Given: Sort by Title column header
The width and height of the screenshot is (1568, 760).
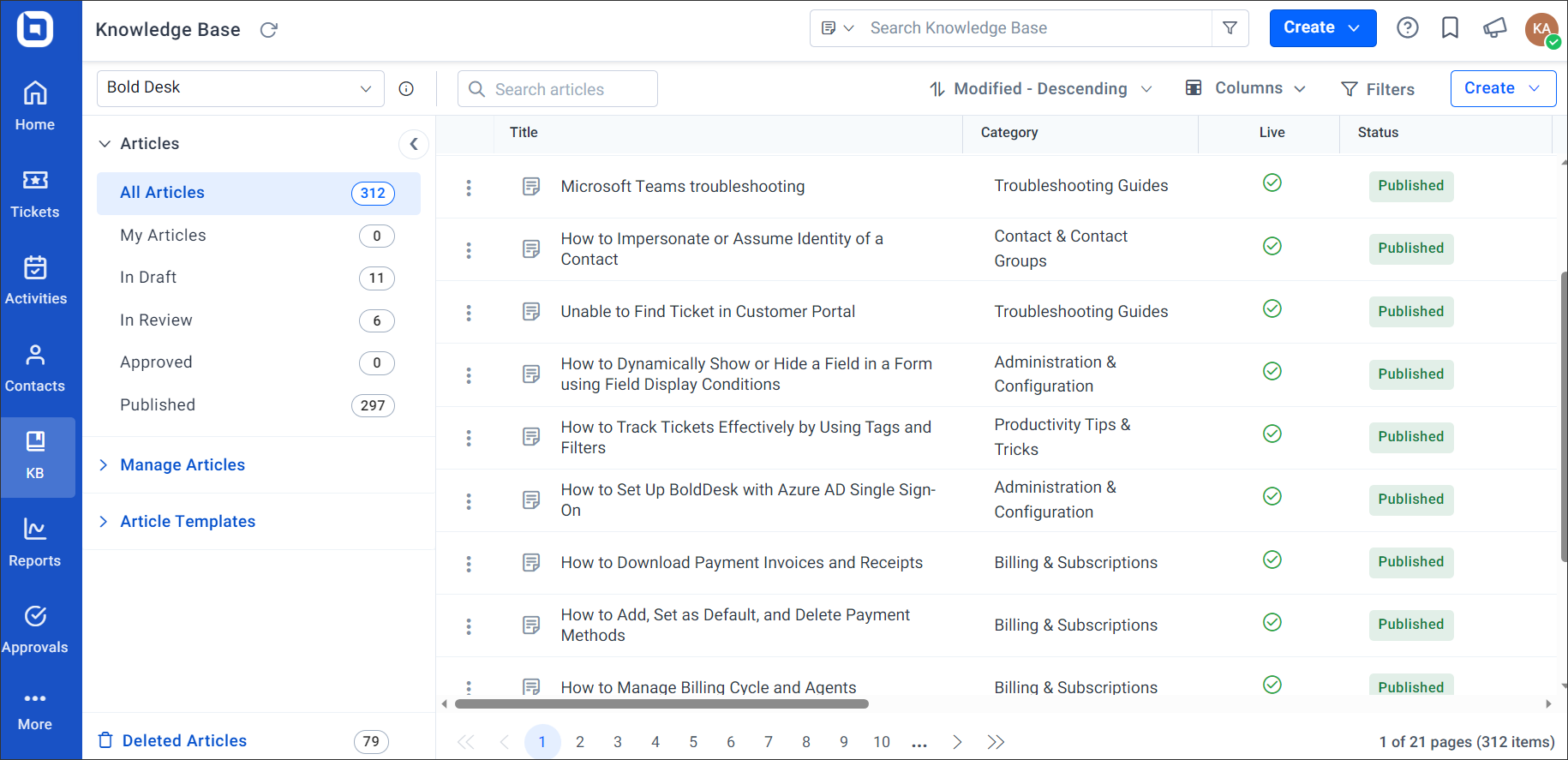Looking at the screenshot, I should pos(524,133).
